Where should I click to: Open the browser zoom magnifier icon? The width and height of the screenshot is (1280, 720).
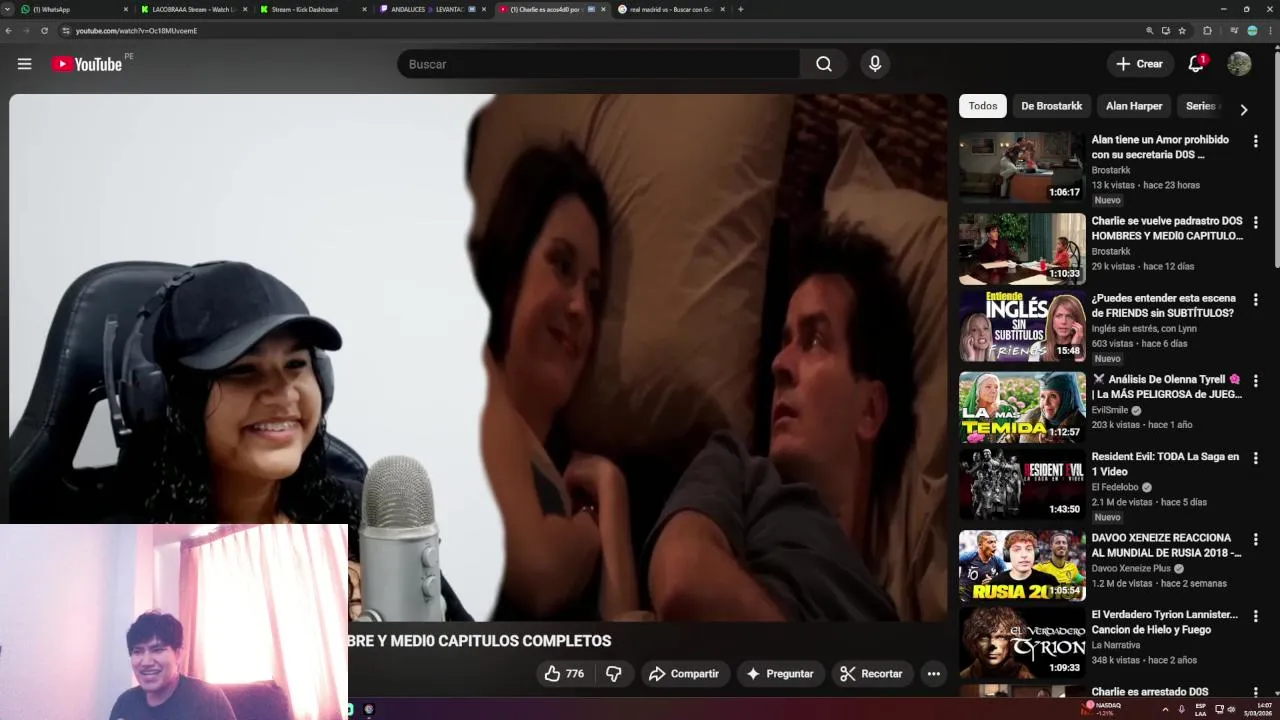1150,31
